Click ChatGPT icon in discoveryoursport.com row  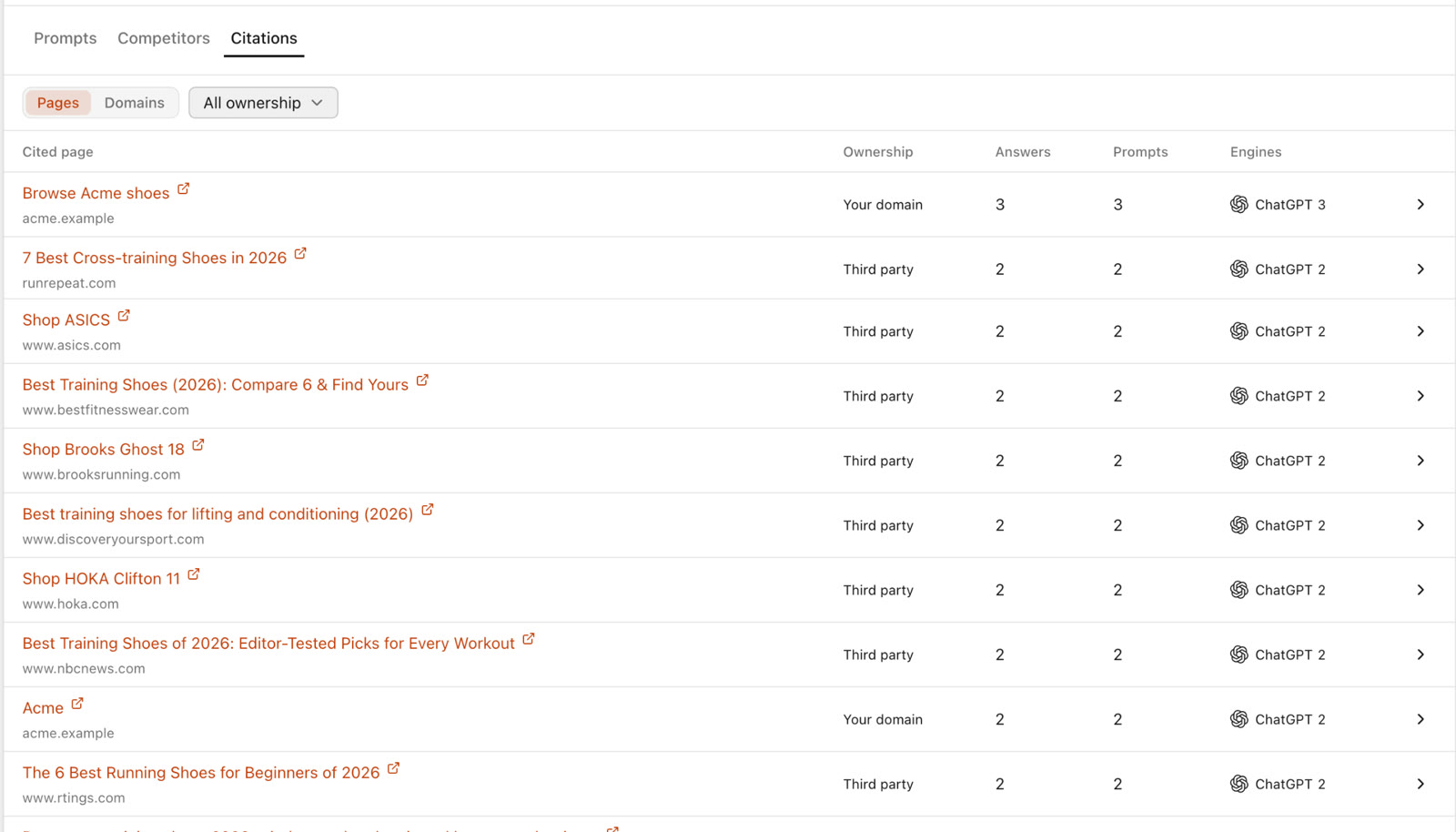(x=1239, y=524)
